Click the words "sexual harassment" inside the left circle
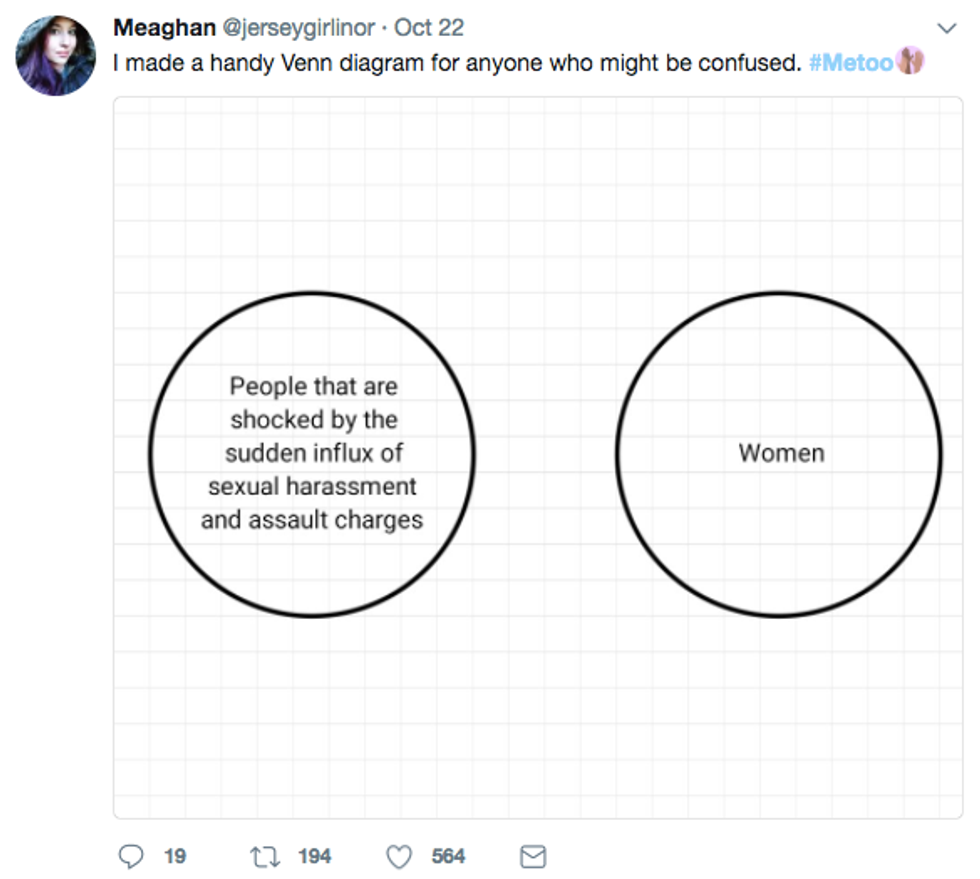 pyautogui.click(x=312, y=487)
